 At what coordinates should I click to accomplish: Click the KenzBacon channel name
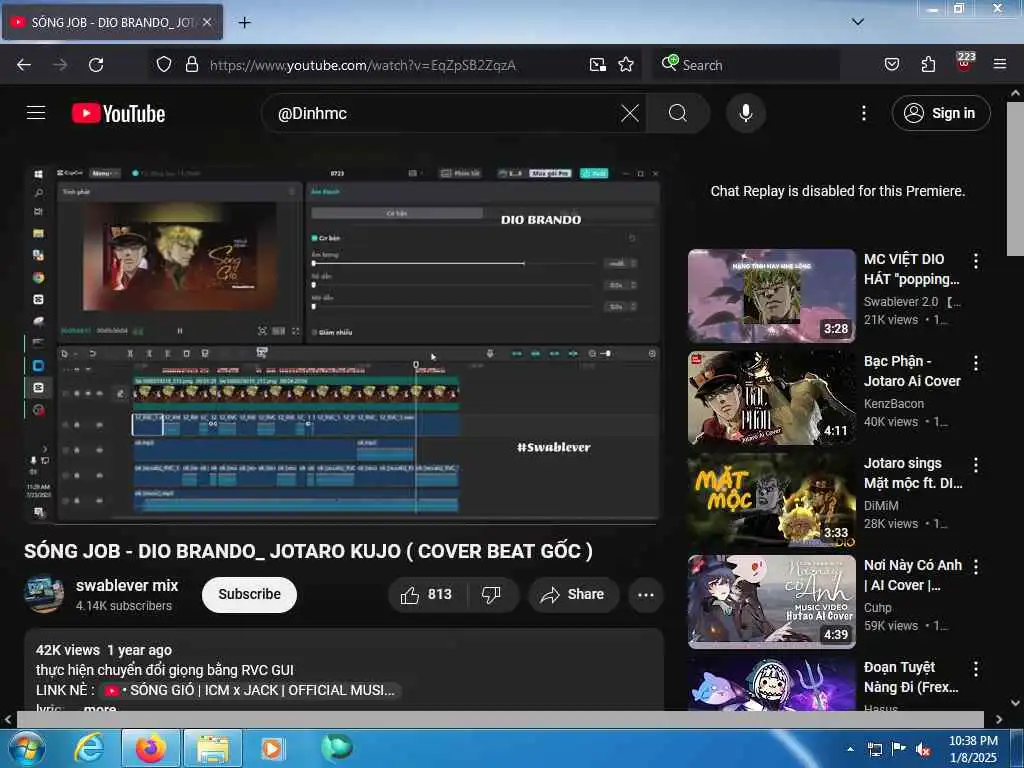coord(893,404)
